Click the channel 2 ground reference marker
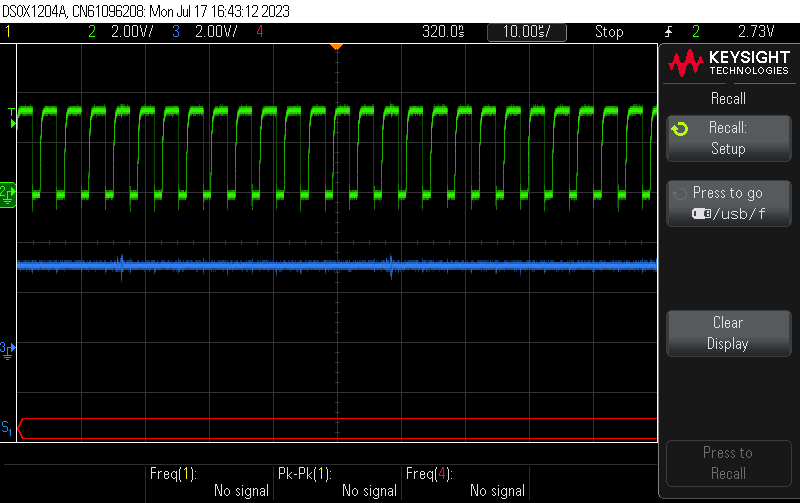The height and width of the screenshot is (503, 800). 8,194
